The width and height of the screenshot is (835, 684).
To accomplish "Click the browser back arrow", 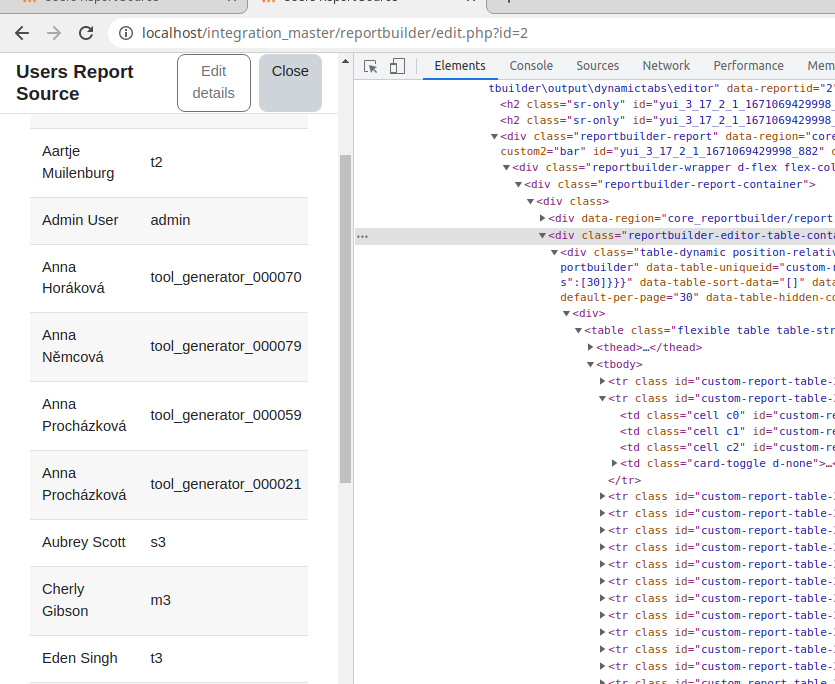I will click(x=22, y=33).
